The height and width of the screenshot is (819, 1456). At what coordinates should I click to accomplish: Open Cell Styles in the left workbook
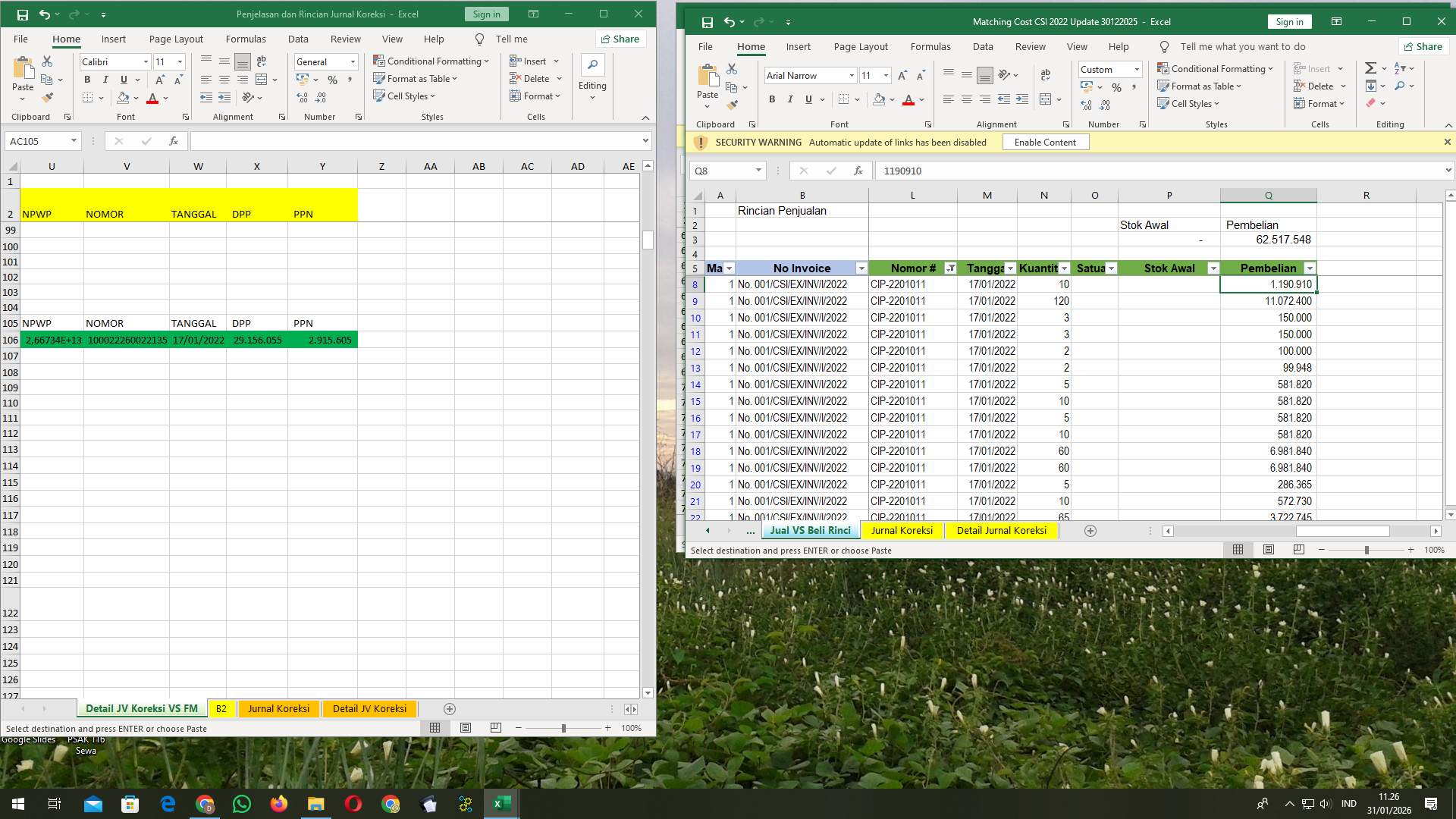coord(406,96)
